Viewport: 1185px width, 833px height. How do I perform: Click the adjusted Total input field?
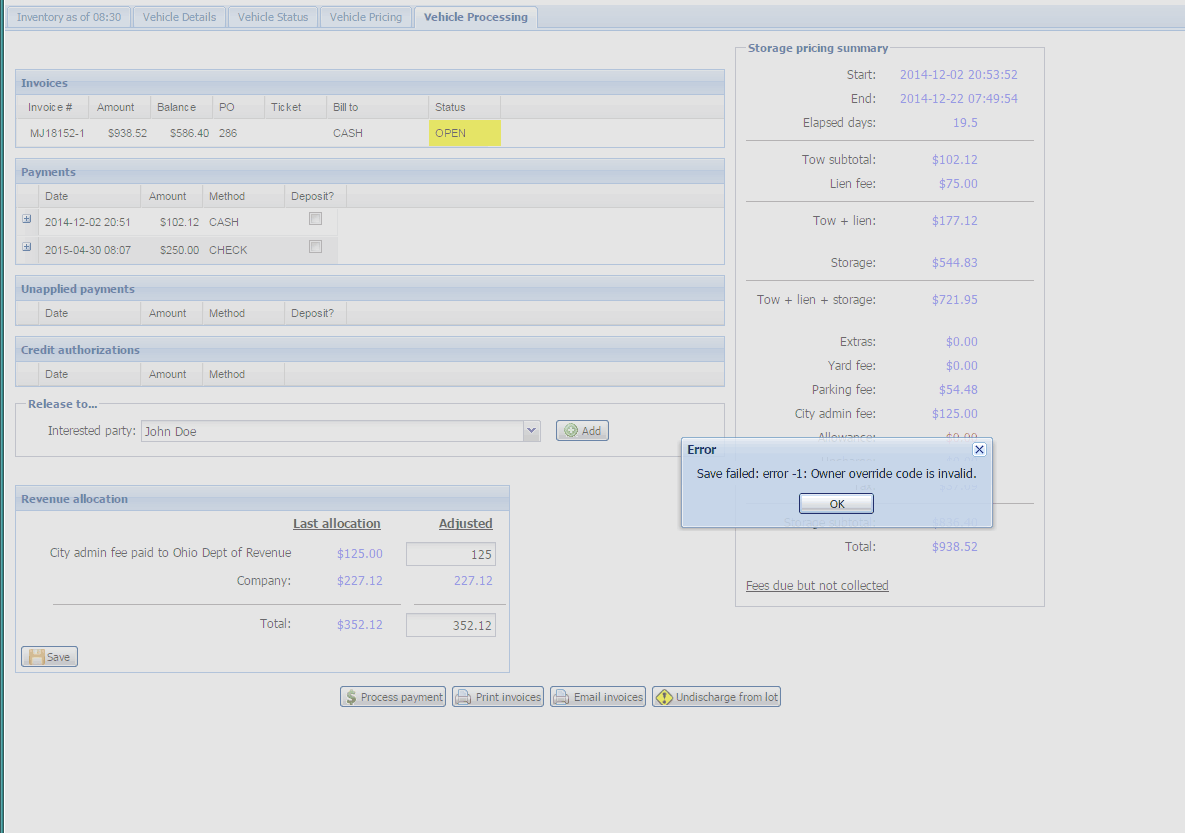click(450, 625)
